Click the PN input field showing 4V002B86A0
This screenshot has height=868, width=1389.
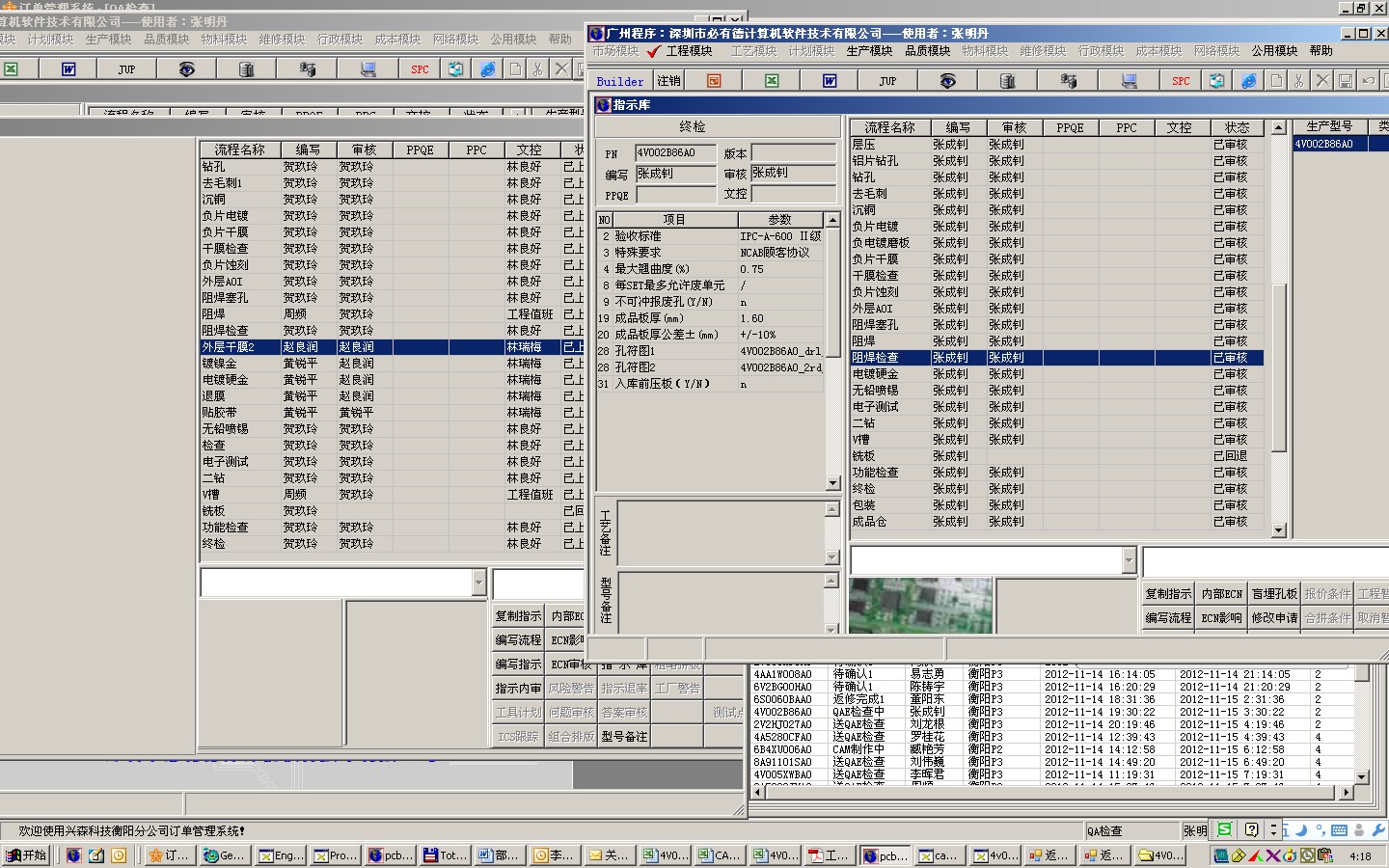[675, 153]
